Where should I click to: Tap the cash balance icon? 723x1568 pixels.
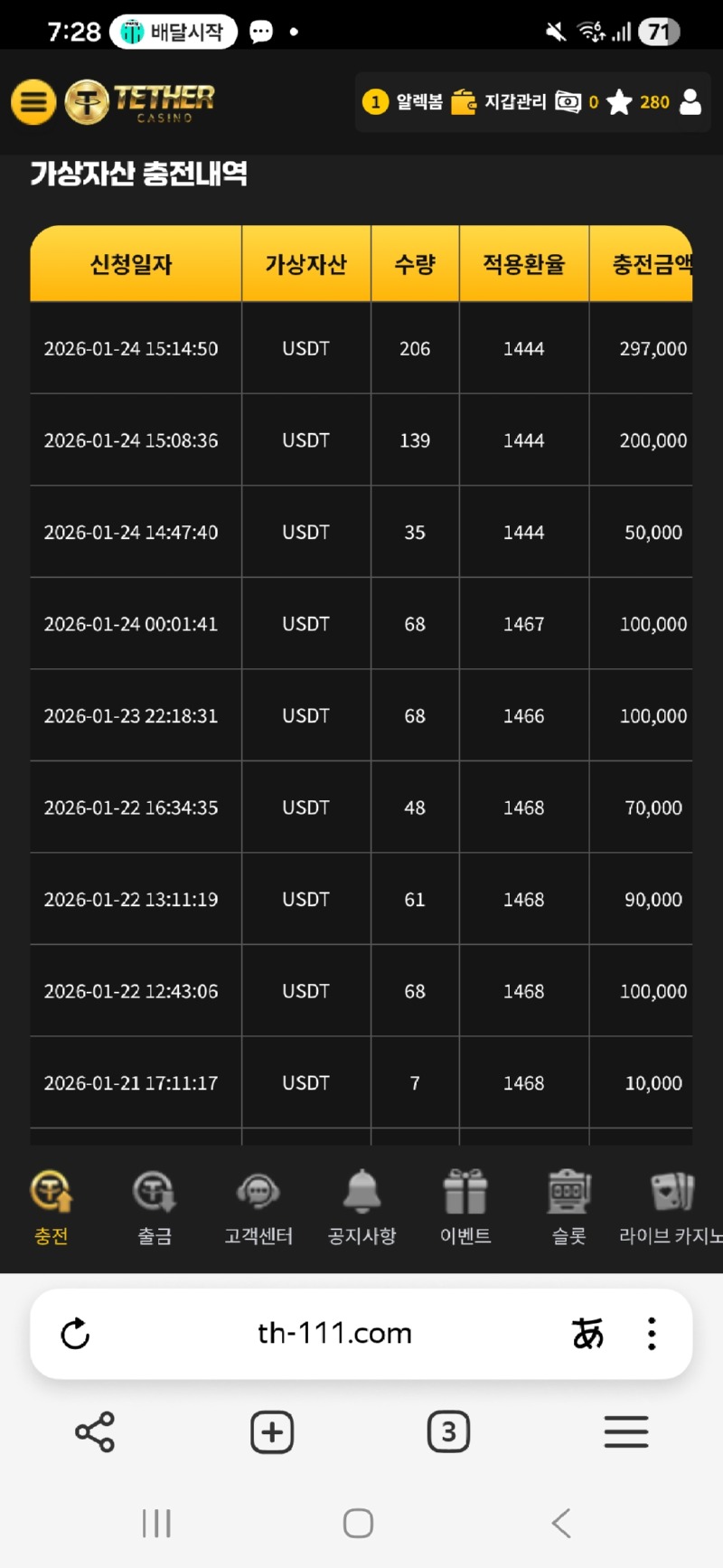click(568, 102)
